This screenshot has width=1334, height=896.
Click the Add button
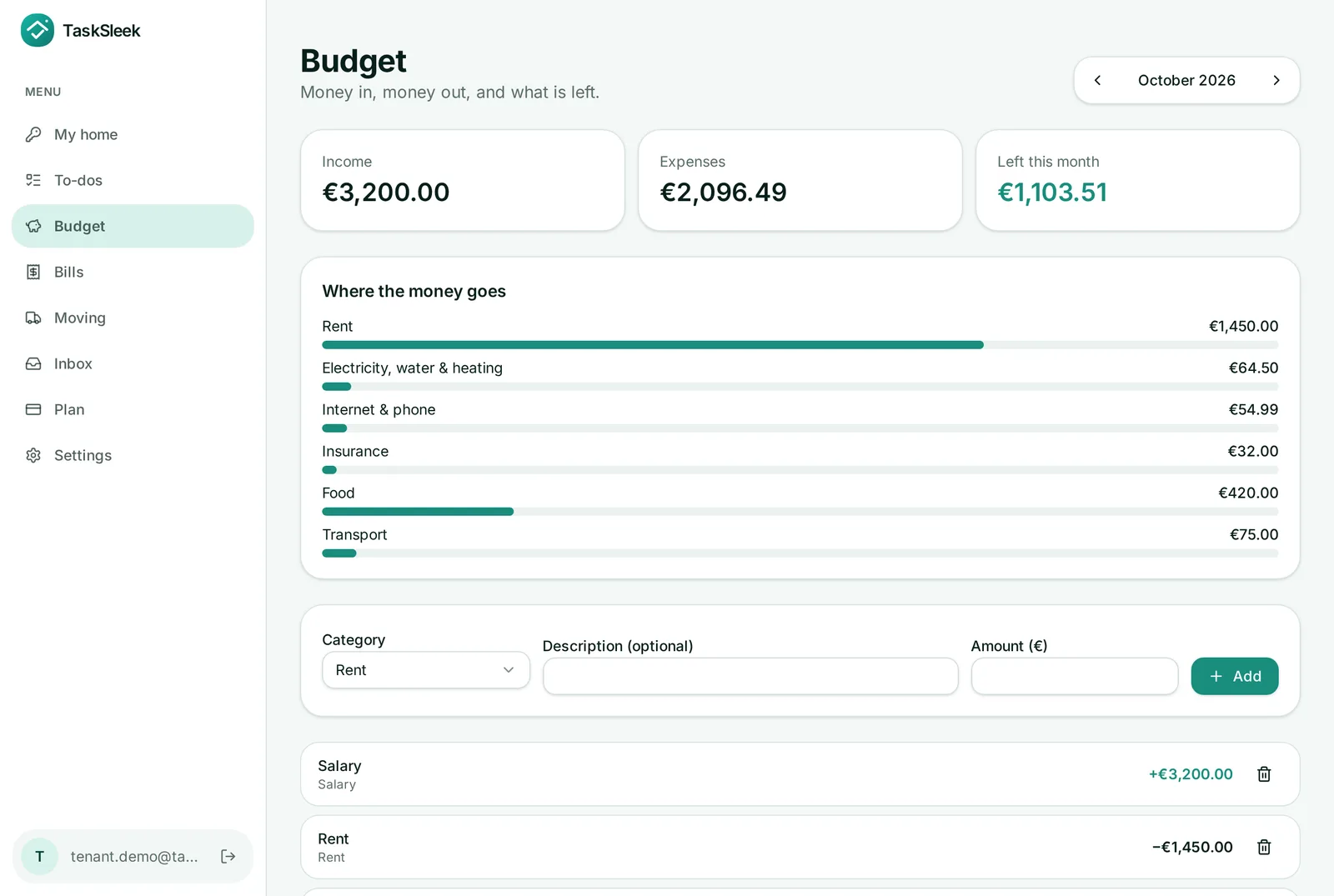(x=1234, y=676)
